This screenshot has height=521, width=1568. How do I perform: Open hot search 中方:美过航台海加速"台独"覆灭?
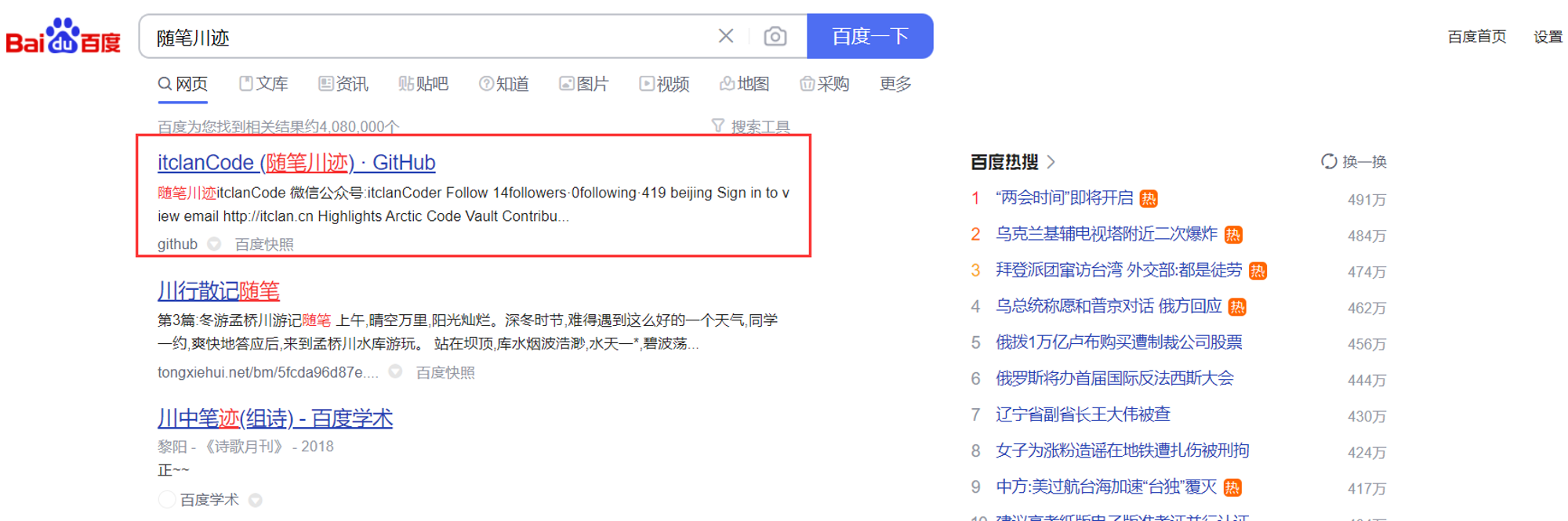(1106, 487)
